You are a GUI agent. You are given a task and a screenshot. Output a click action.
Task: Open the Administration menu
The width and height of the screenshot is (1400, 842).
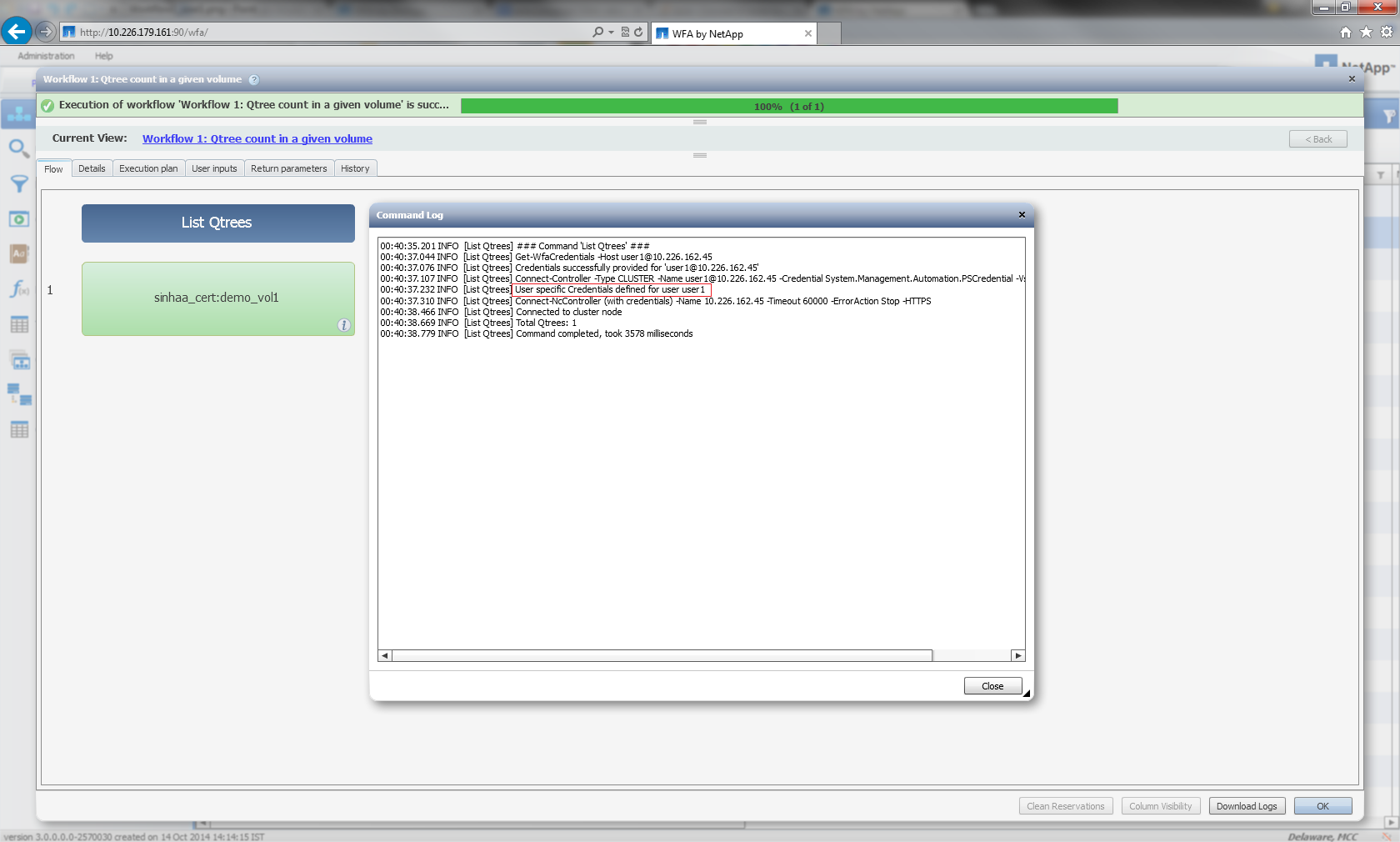tap(46, 56)
